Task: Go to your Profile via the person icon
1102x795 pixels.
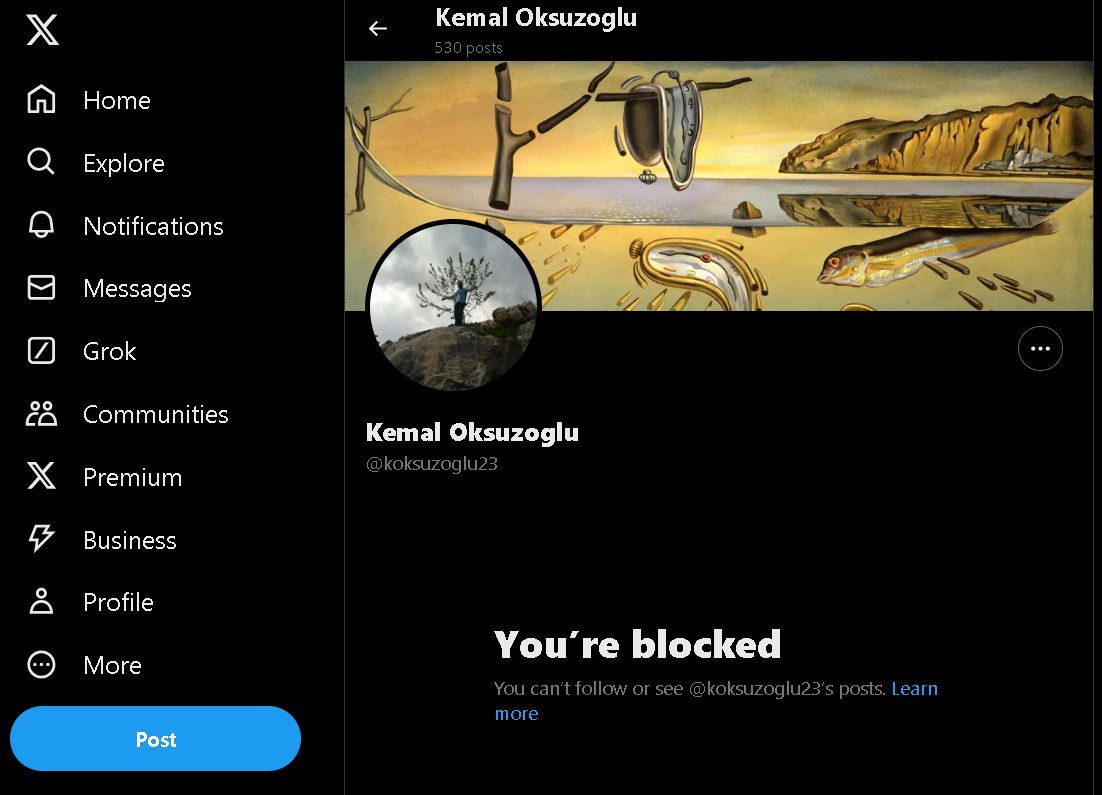Action: (41, 601)
